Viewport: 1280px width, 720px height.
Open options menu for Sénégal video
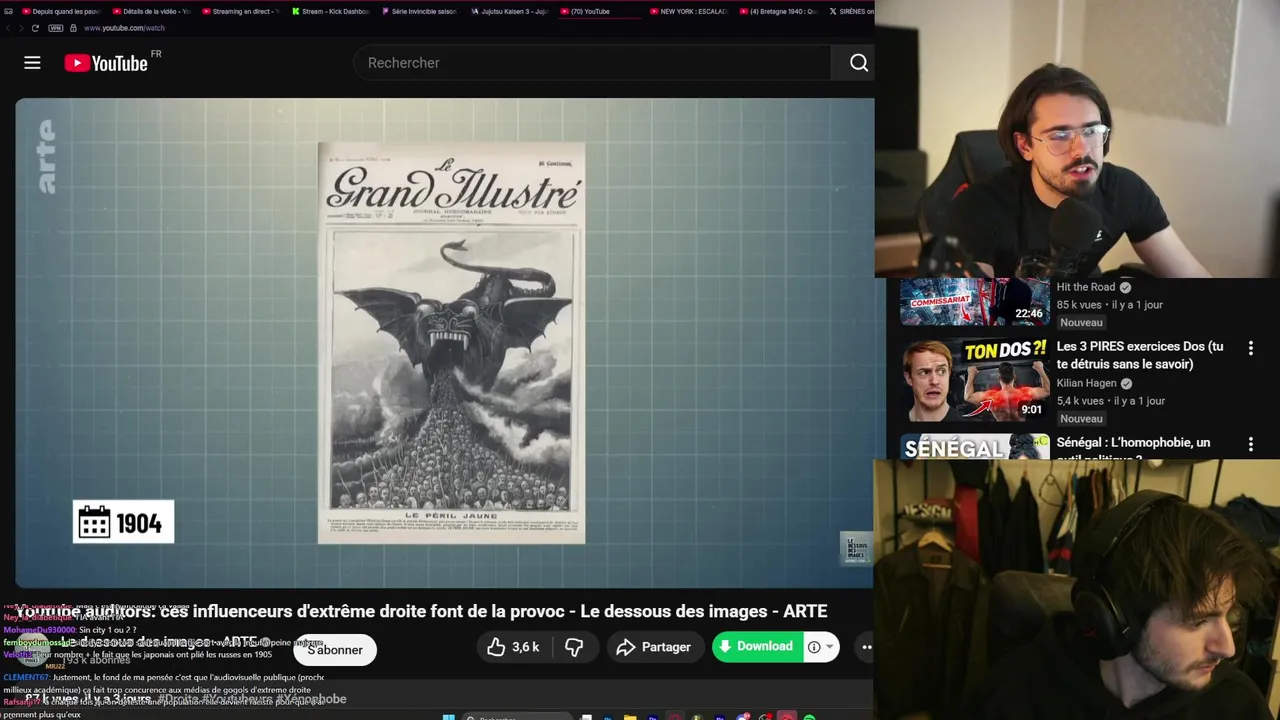click(1250, 444)
